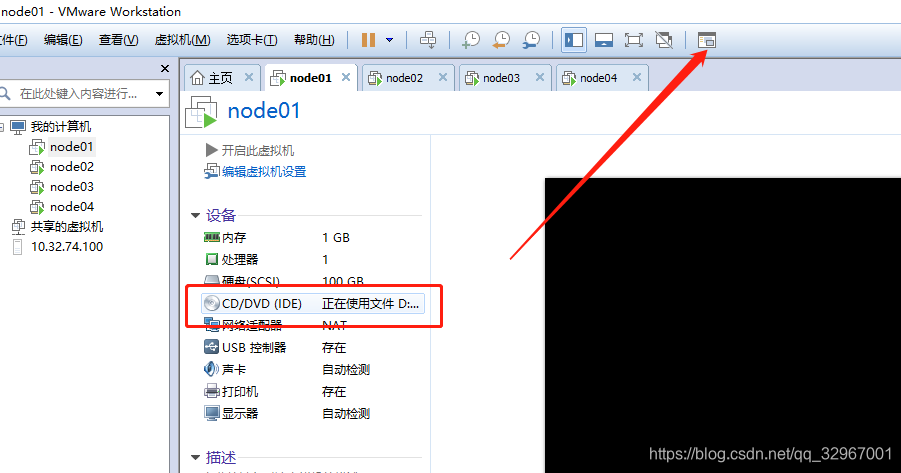Select node04 in the library tree
Viewport: 901px width, 473px height.
tap(71, 207)
